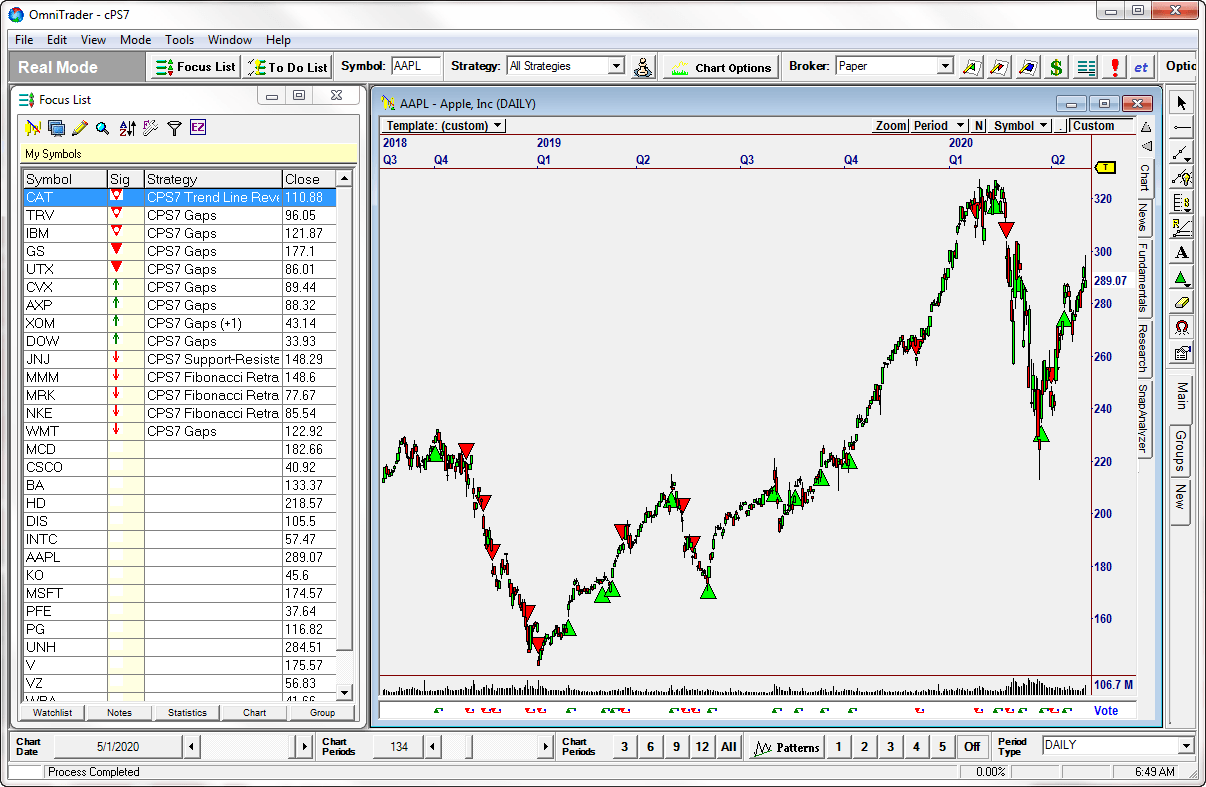Select 12 chart periods button
The height and width of the screenshot is (787, 1206).
coord(702,746)
